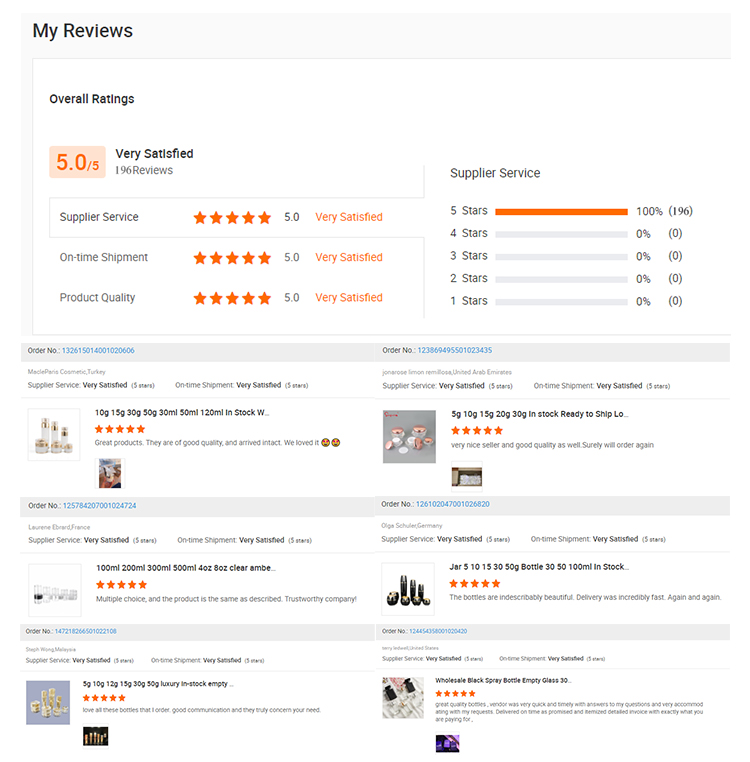Image resolution: width=750 pixels, height=762 pixels.
Task: Open 'Wholesale Black Spray Bottle Empty Glass' title
Action: [503, 680]
